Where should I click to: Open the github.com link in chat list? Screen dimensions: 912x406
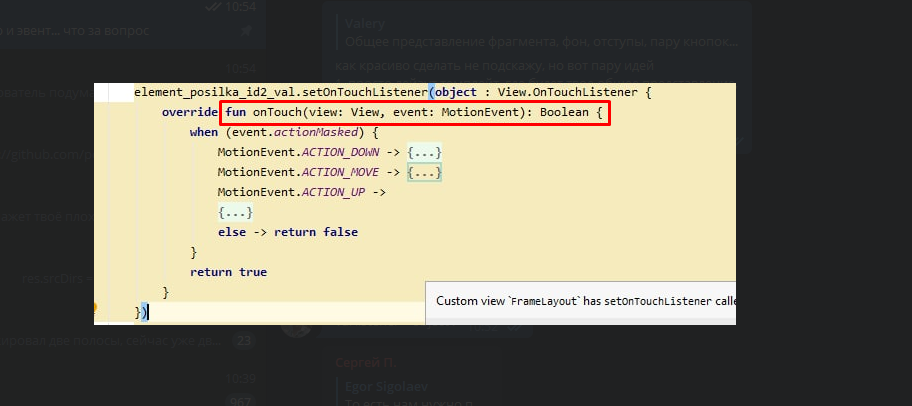pos(47,155)
